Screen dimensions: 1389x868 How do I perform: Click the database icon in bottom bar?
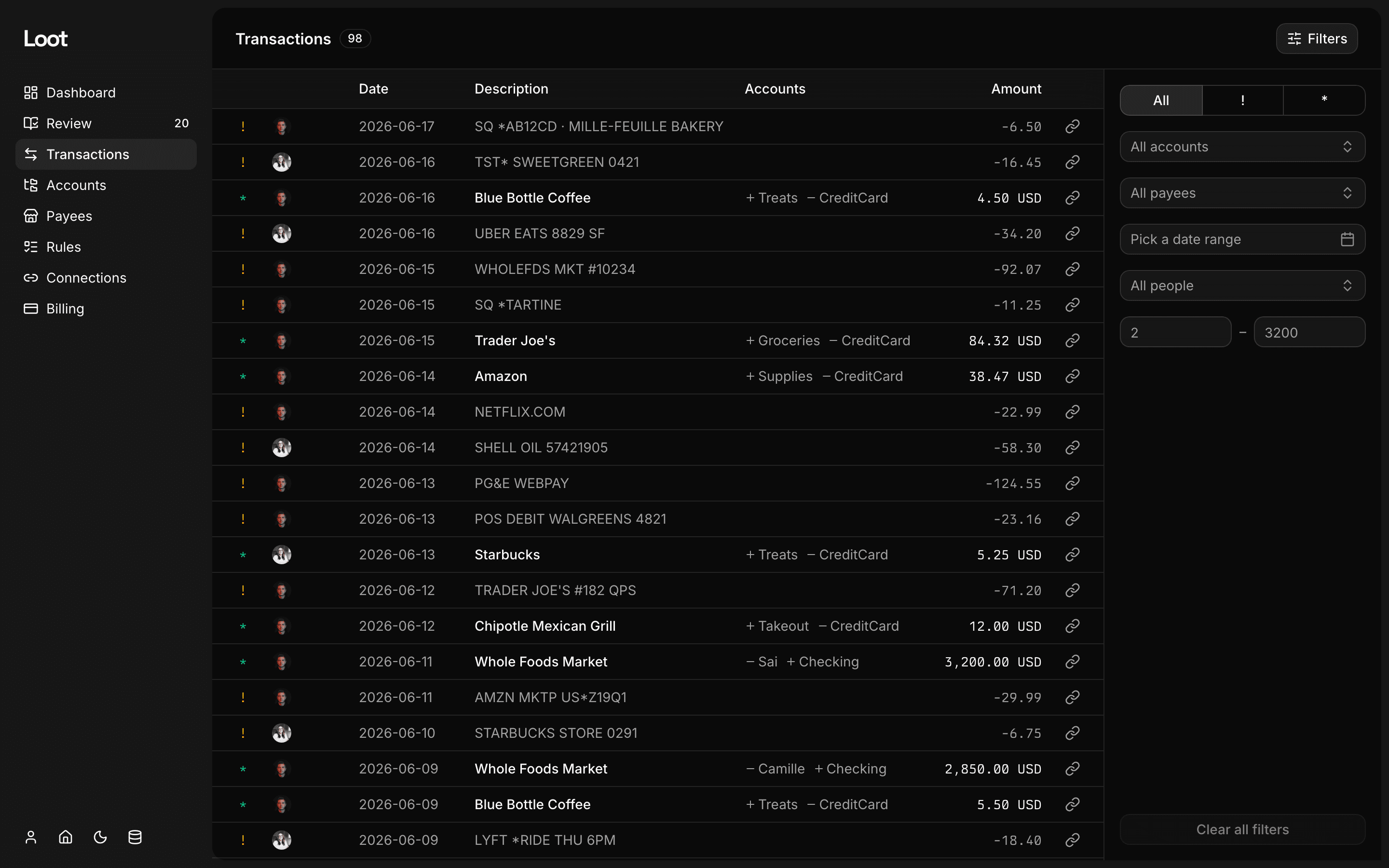[x=135, y=837]
